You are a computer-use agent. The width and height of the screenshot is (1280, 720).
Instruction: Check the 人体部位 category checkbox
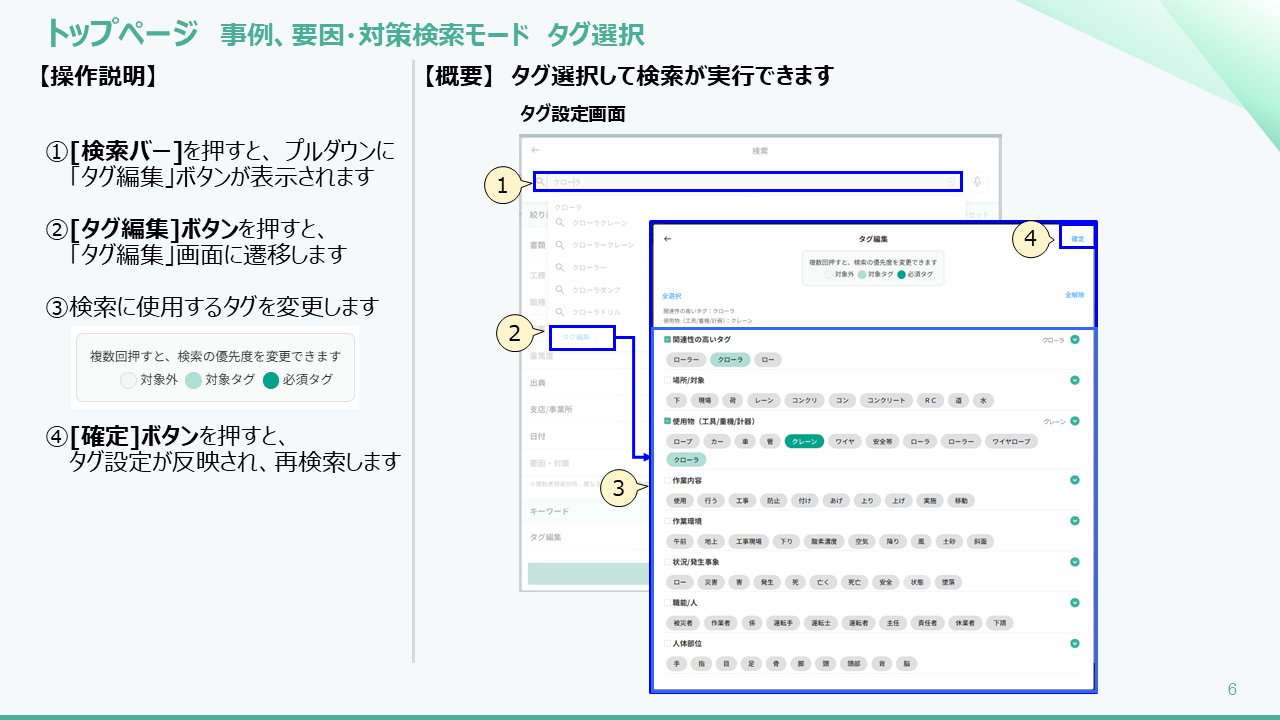[x=667, y=644]
